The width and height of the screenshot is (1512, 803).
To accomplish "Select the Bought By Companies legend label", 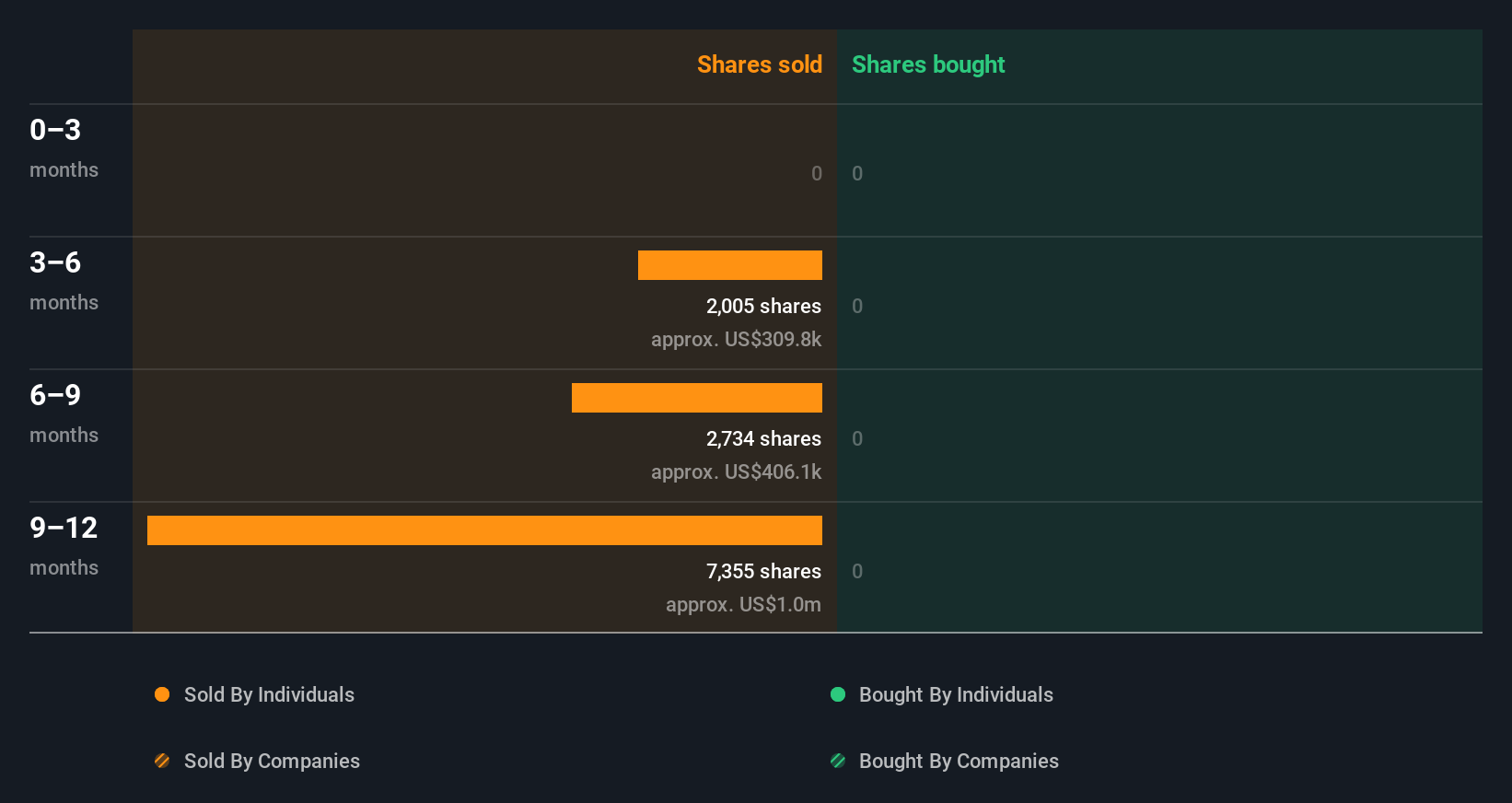I will [x=959, y=762].
